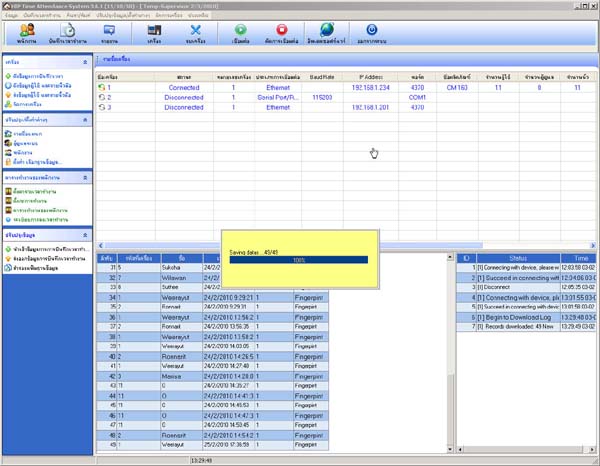Click the refresh icon of device 2

102,98
